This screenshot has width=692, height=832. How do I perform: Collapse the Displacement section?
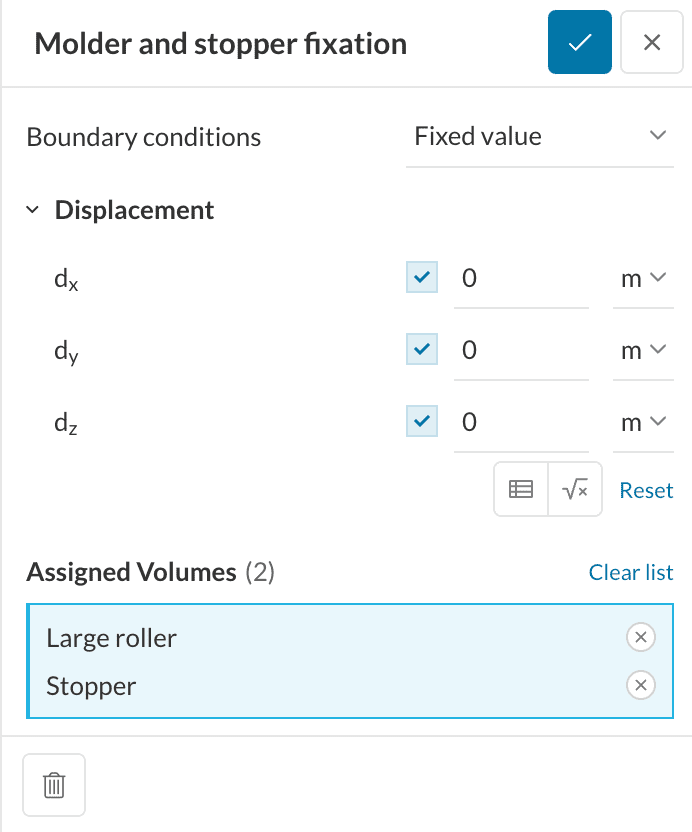coord(33,211)
